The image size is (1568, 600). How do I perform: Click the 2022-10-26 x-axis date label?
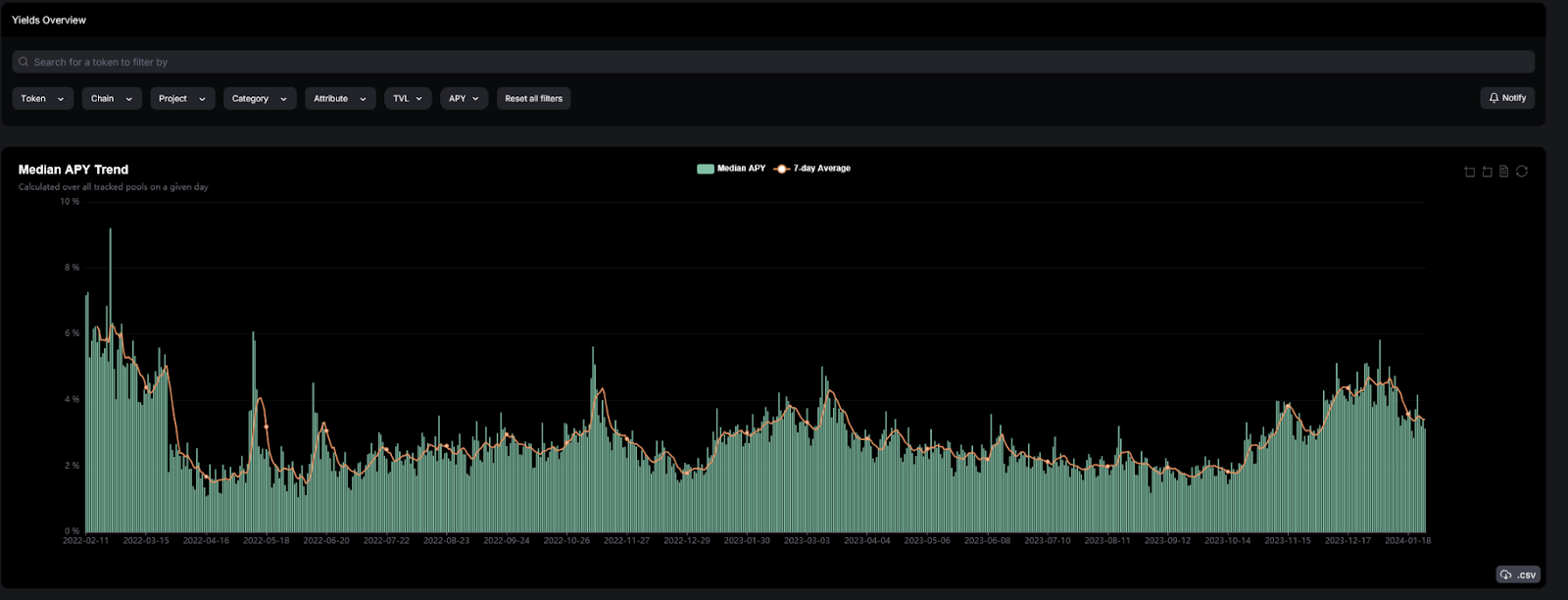tap(566, 541)
